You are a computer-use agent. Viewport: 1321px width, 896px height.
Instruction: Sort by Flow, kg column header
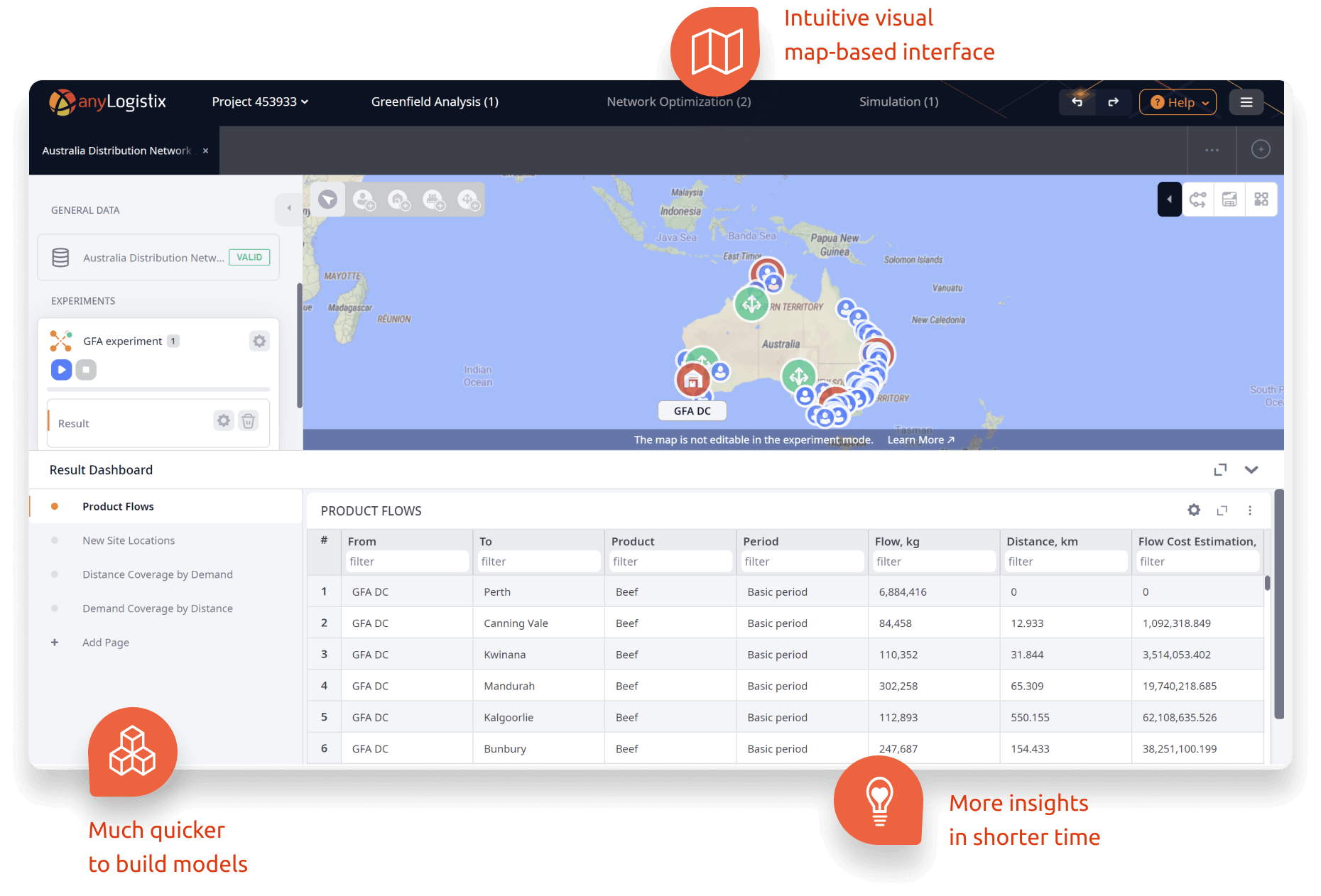point(897,541)
